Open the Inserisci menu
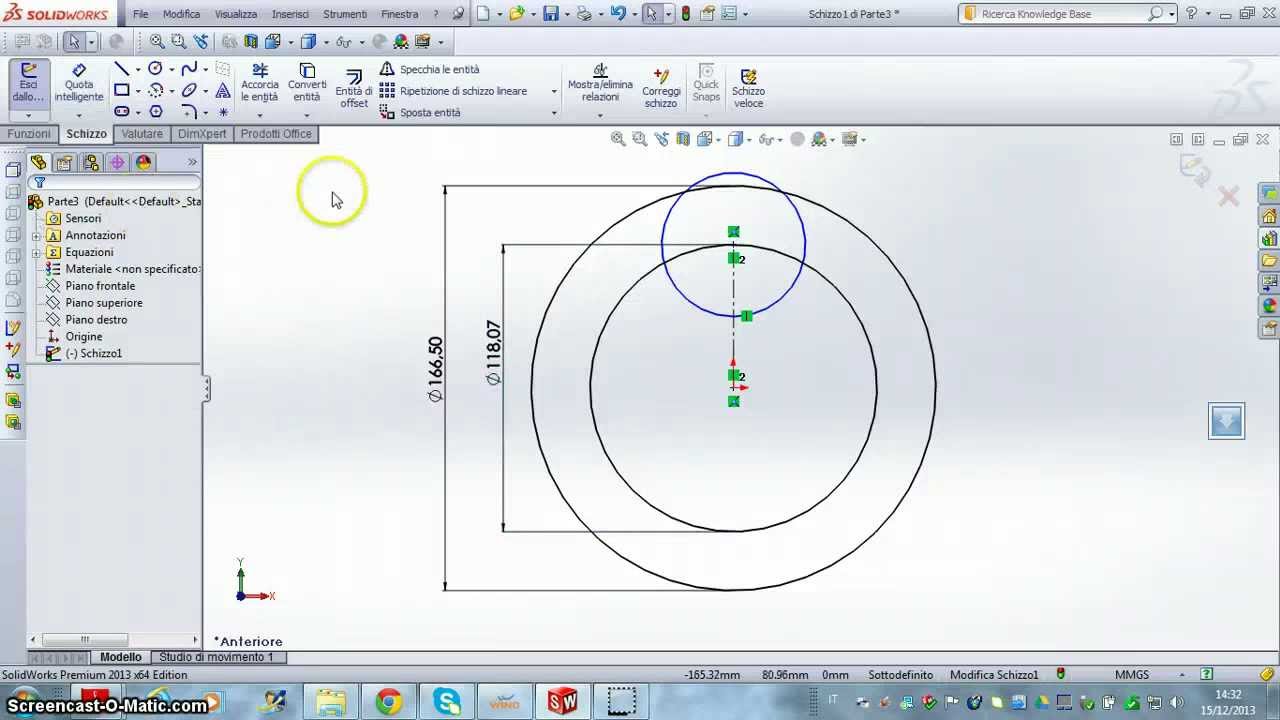This screenshot has height=720, width=1280. pyautogui.click(x=290, y=14)
